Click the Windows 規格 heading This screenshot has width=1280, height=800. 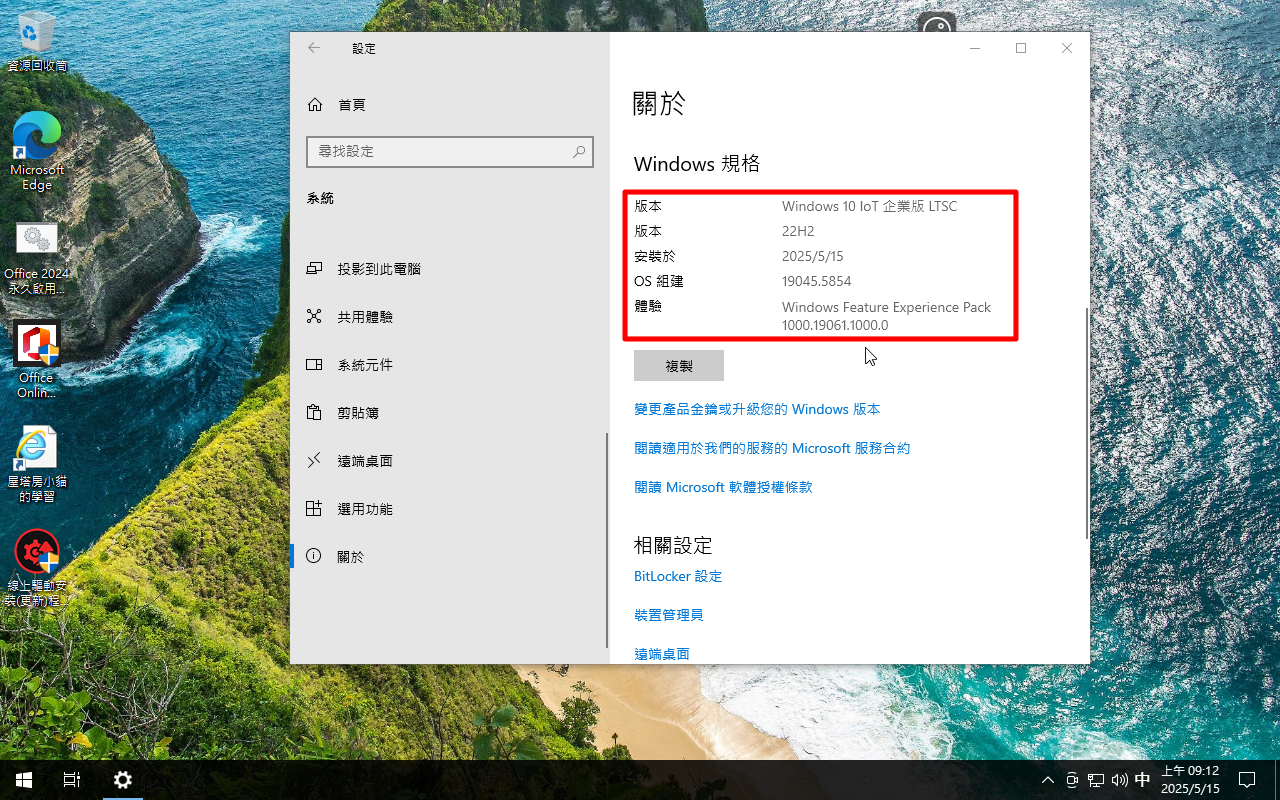[x=697, y=164]
